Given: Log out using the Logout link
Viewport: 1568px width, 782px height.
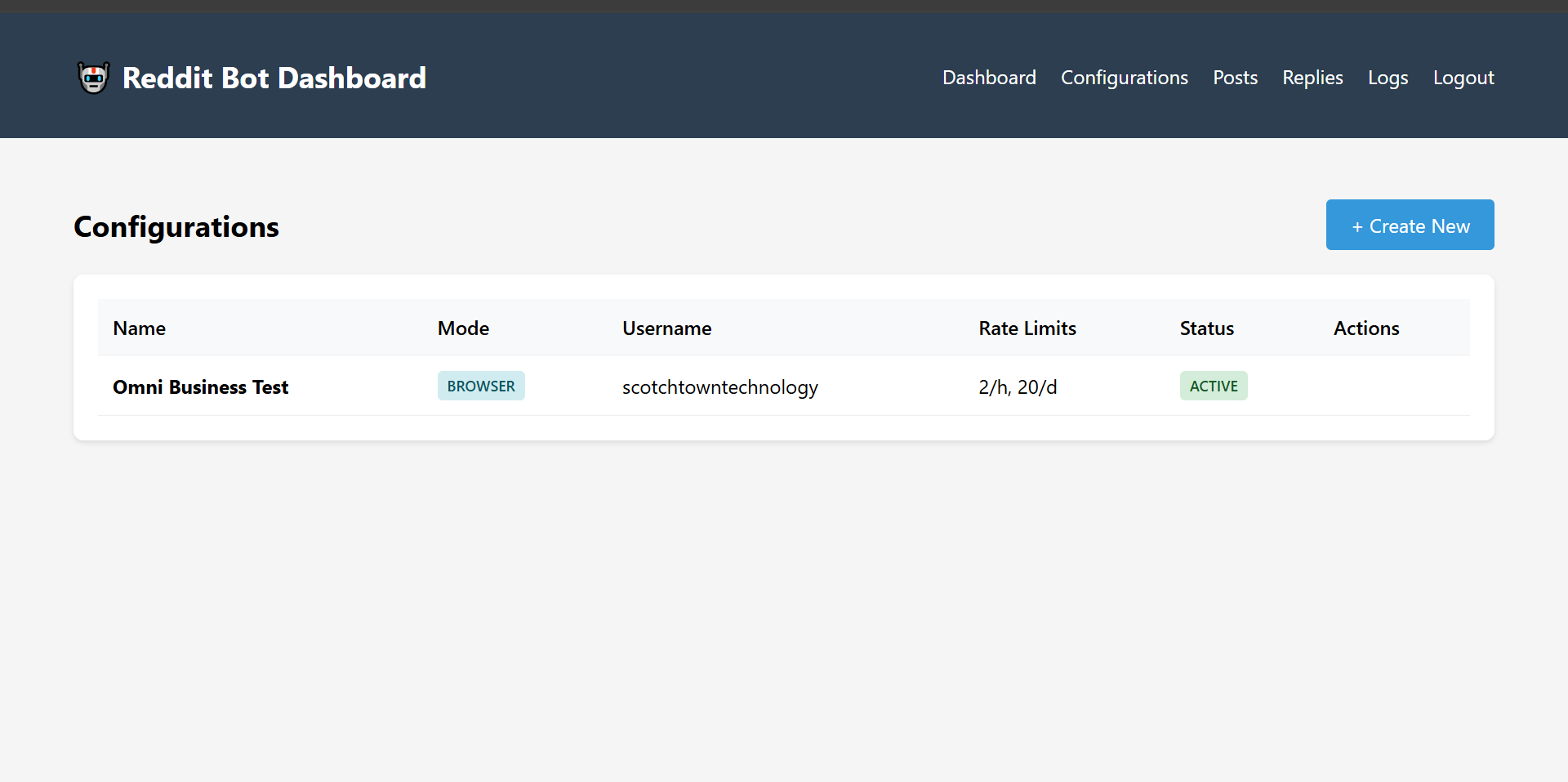Looking at the screenshot, I should [1463, 78].
